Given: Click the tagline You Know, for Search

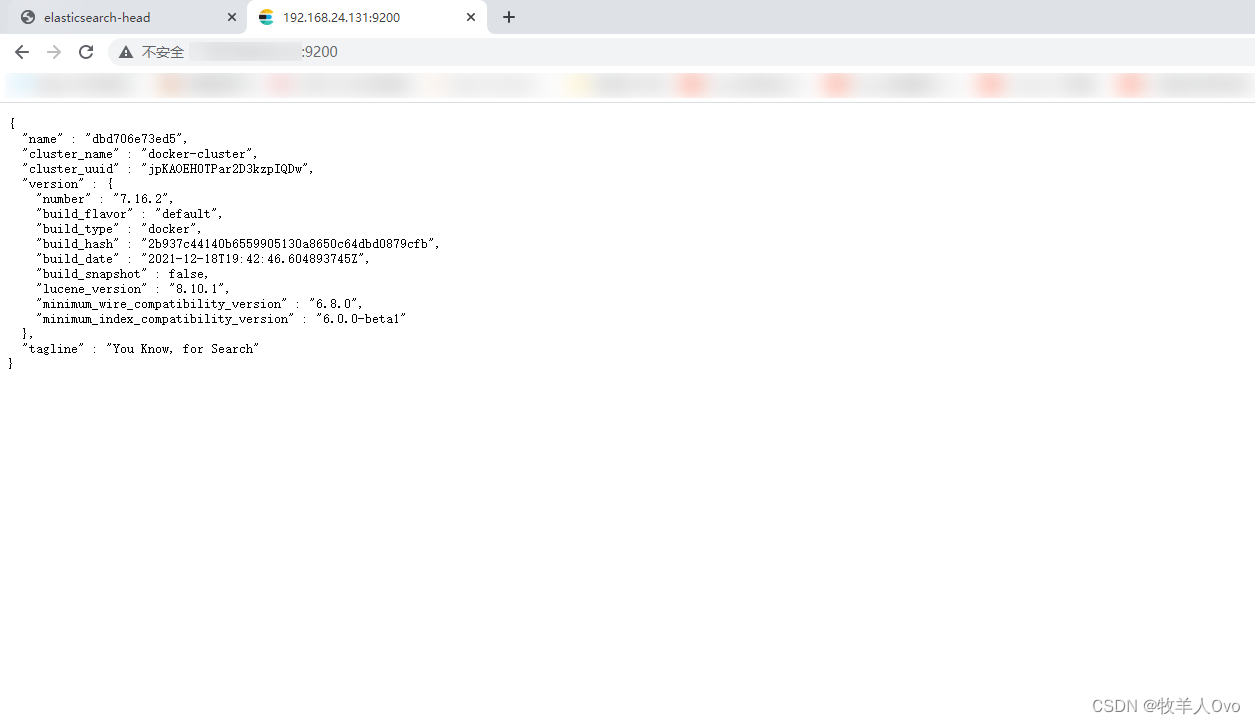Looking at the screenshot, I should (x=182, y=348).
